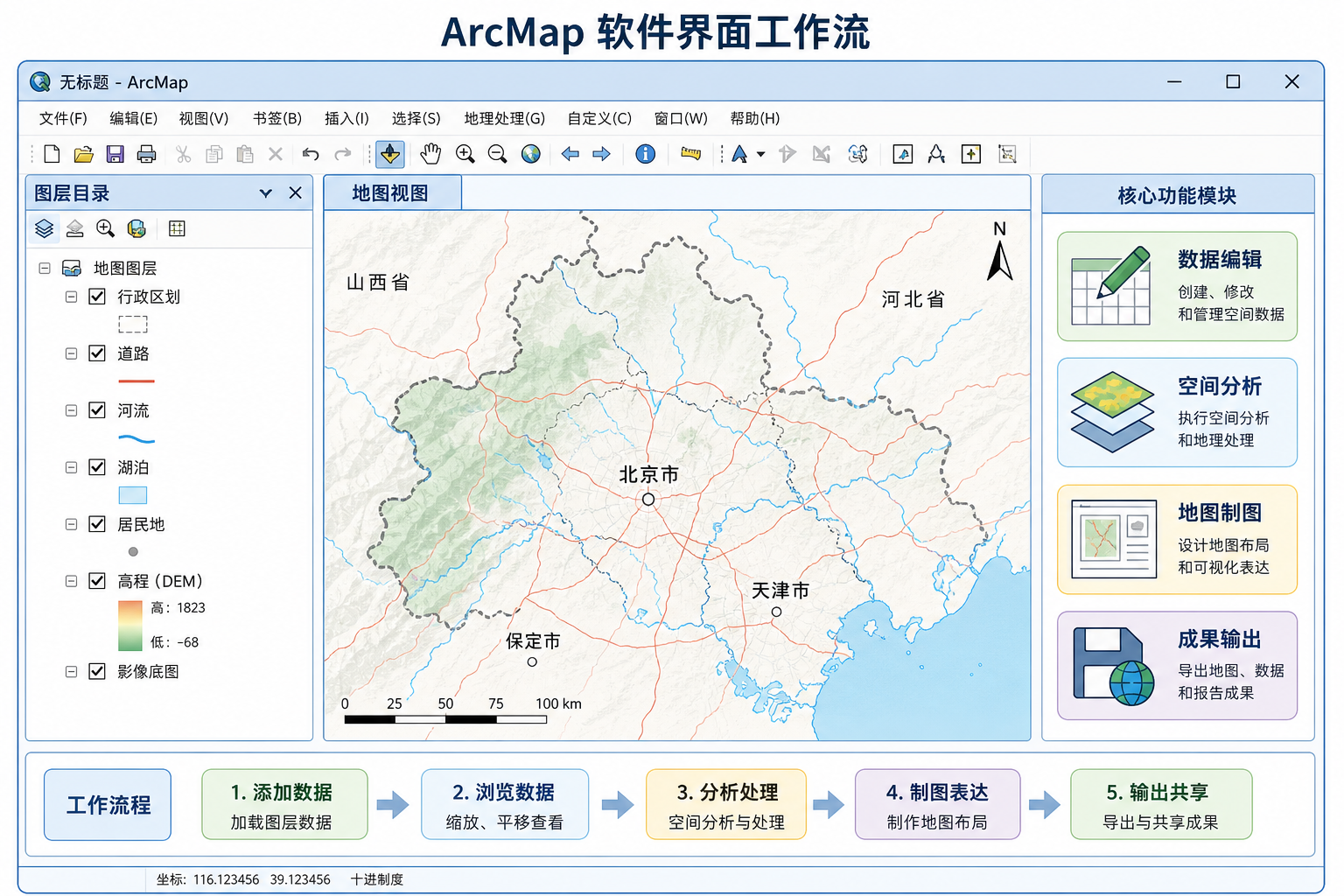The width and height of the screenshot is (1344, 896).
Task: Collapse the 地图图层 tree node
Action: pos(45,268)
